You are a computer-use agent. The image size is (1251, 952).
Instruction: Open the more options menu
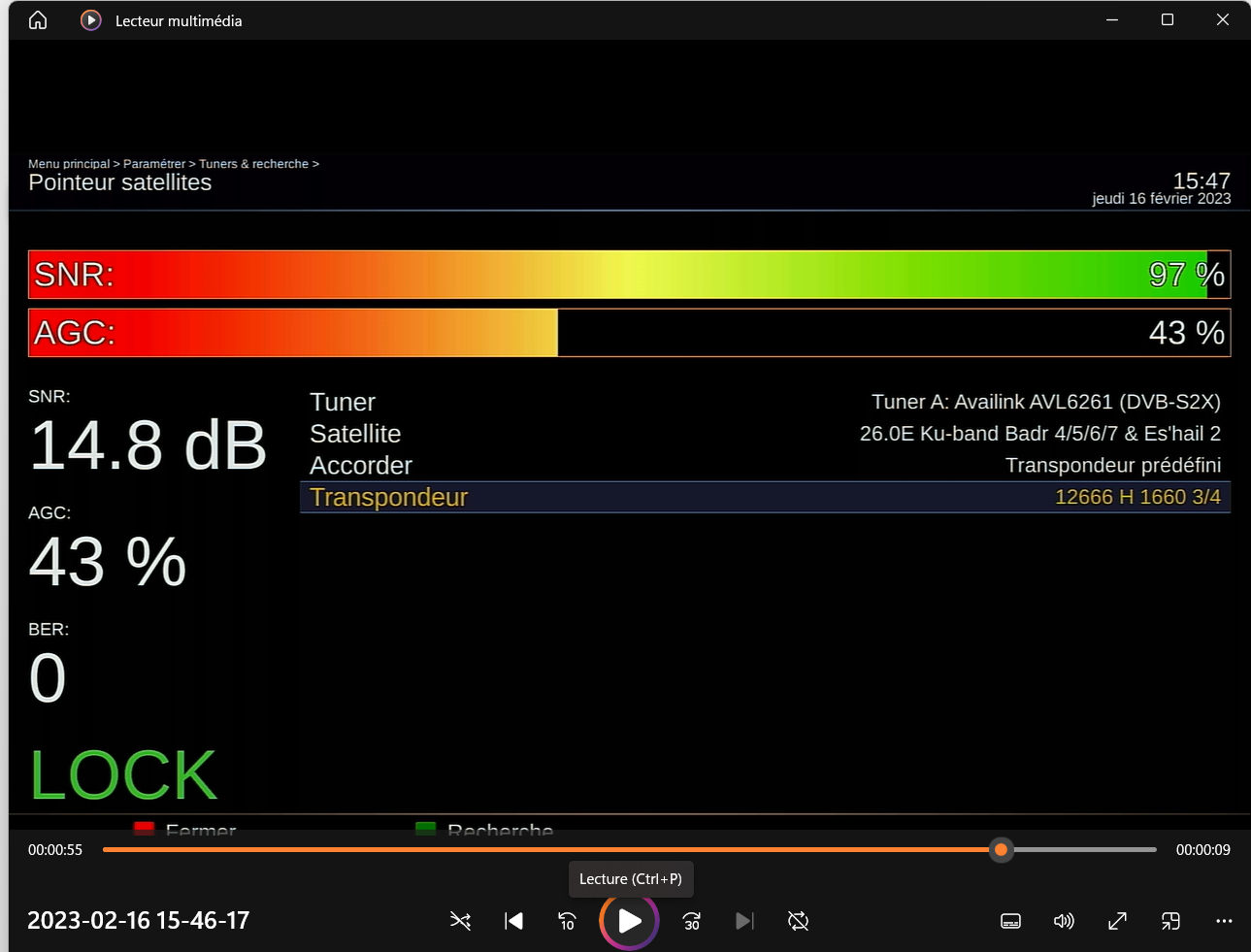[1224, 921]
